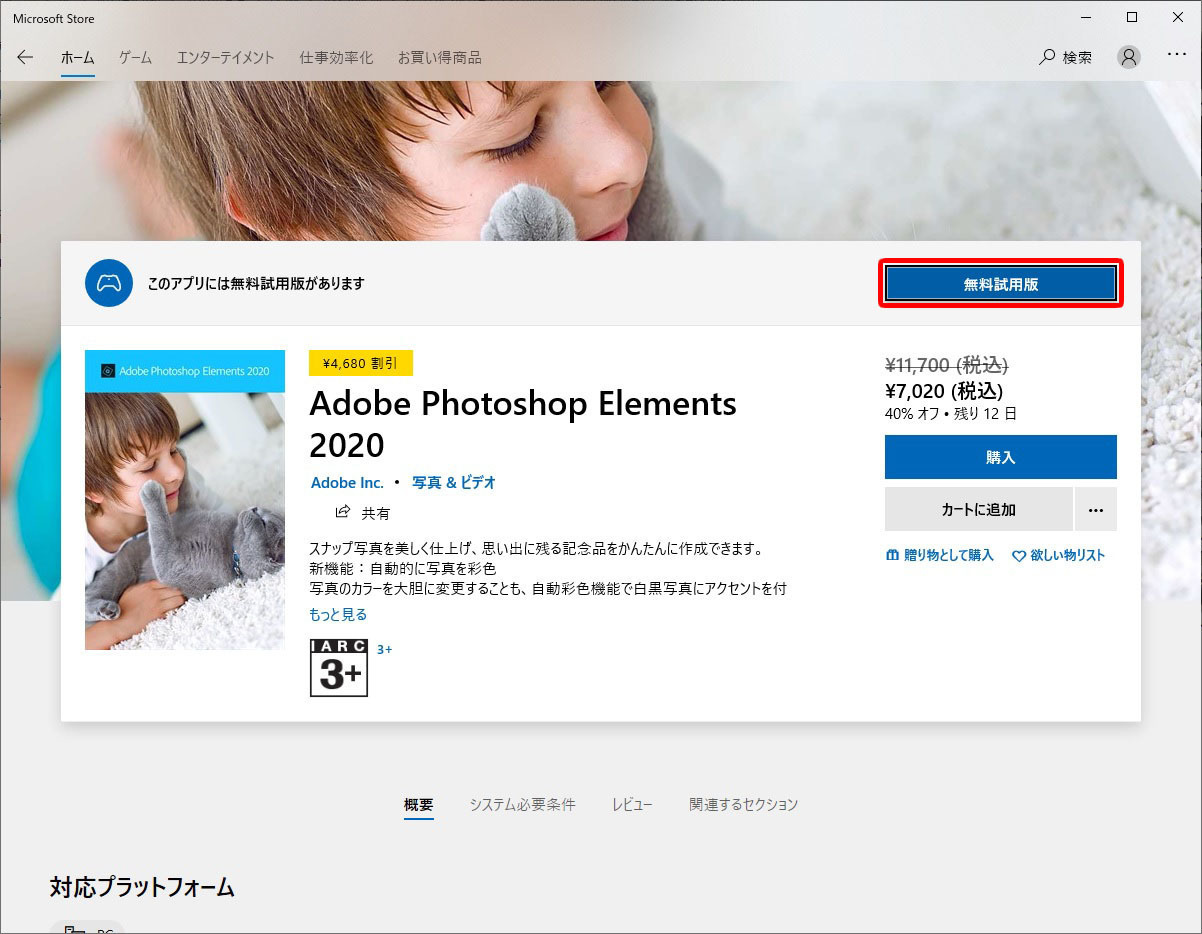Select the 仕事効率化 tab
This screenshot has width=1202, height=934.
(x=336, y=57)
